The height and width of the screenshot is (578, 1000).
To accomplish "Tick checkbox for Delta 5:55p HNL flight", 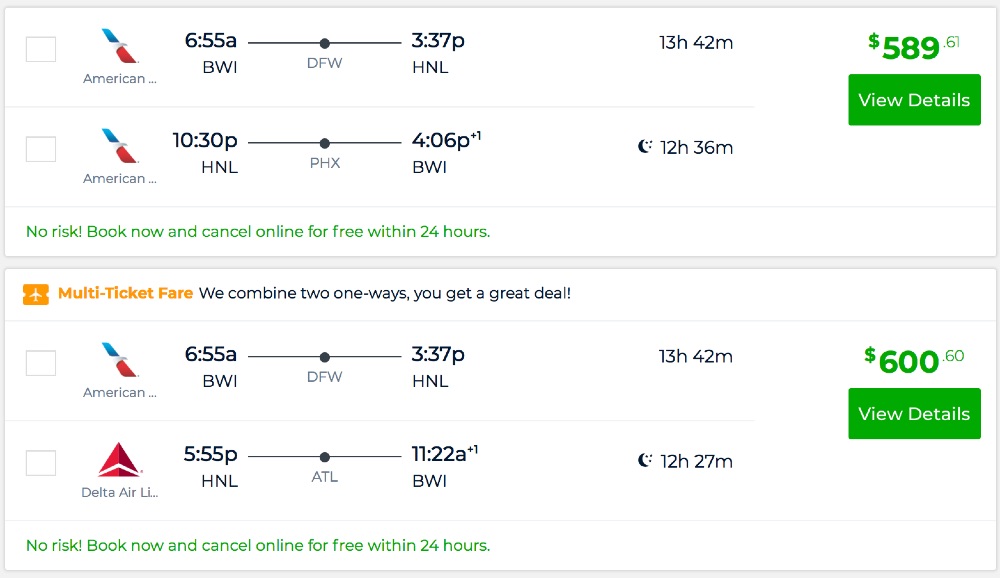I will pyautogui.click(x=41, y=463).
